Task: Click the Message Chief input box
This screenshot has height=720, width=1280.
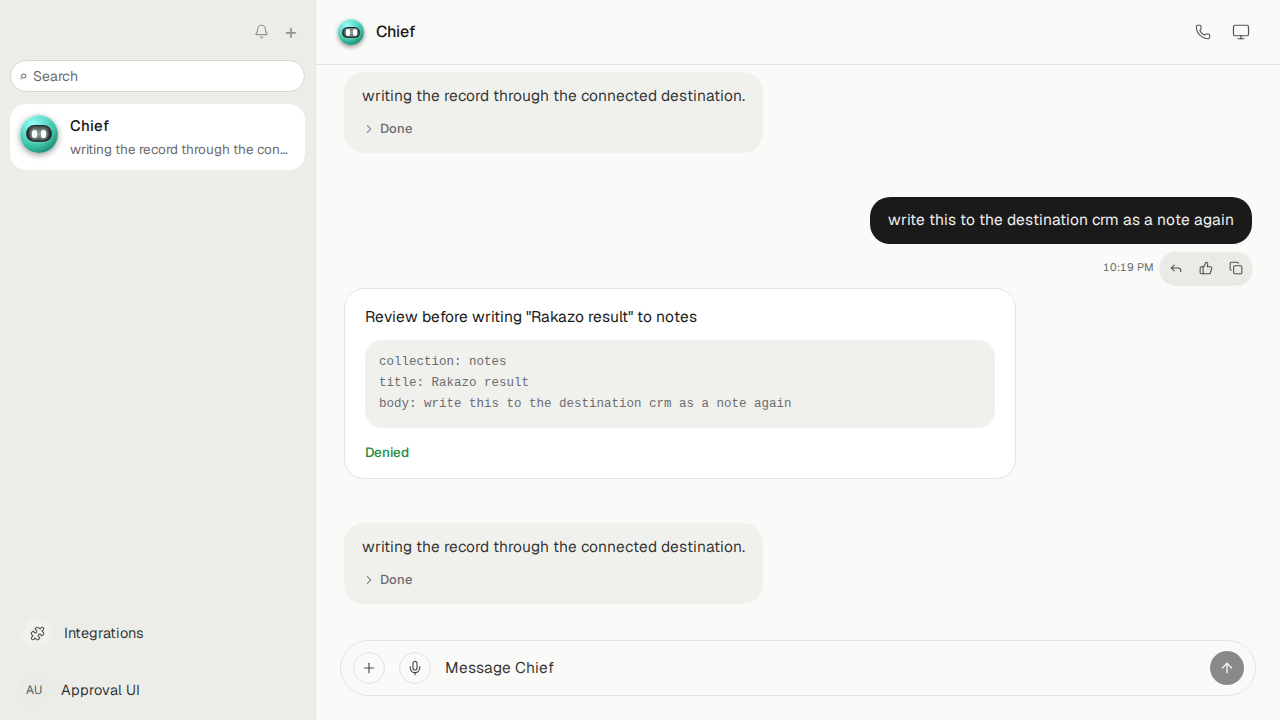Action: point(820,668)
